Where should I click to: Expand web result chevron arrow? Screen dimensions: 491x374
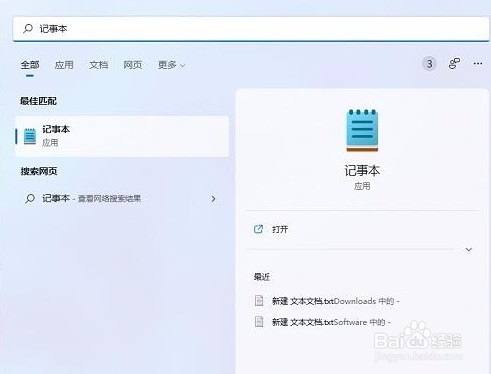(213, 199)
